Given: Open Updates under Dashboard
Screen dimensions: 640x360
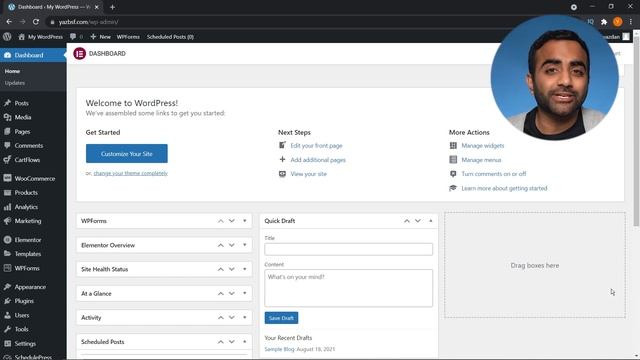Looking at the screenshot, I should tap(15, 83).
